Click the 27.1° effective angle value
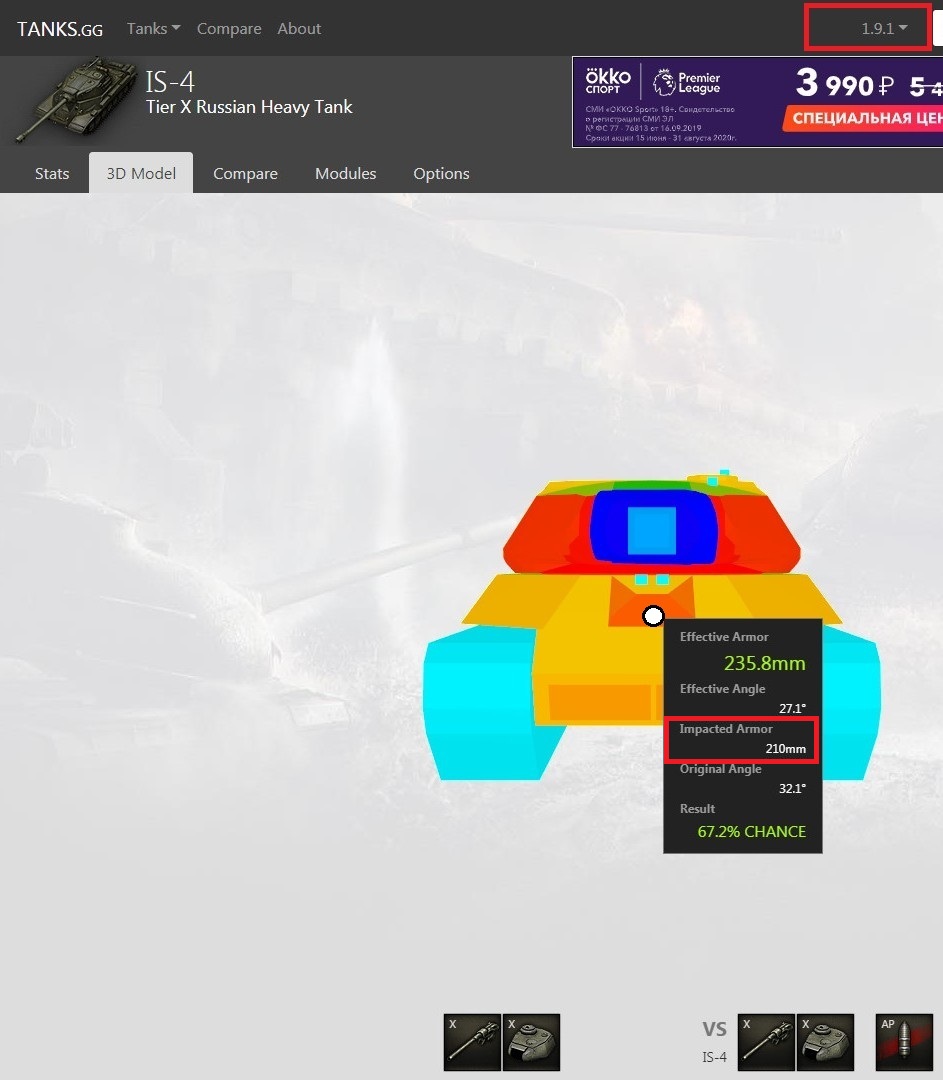 [x=792, y=708]
